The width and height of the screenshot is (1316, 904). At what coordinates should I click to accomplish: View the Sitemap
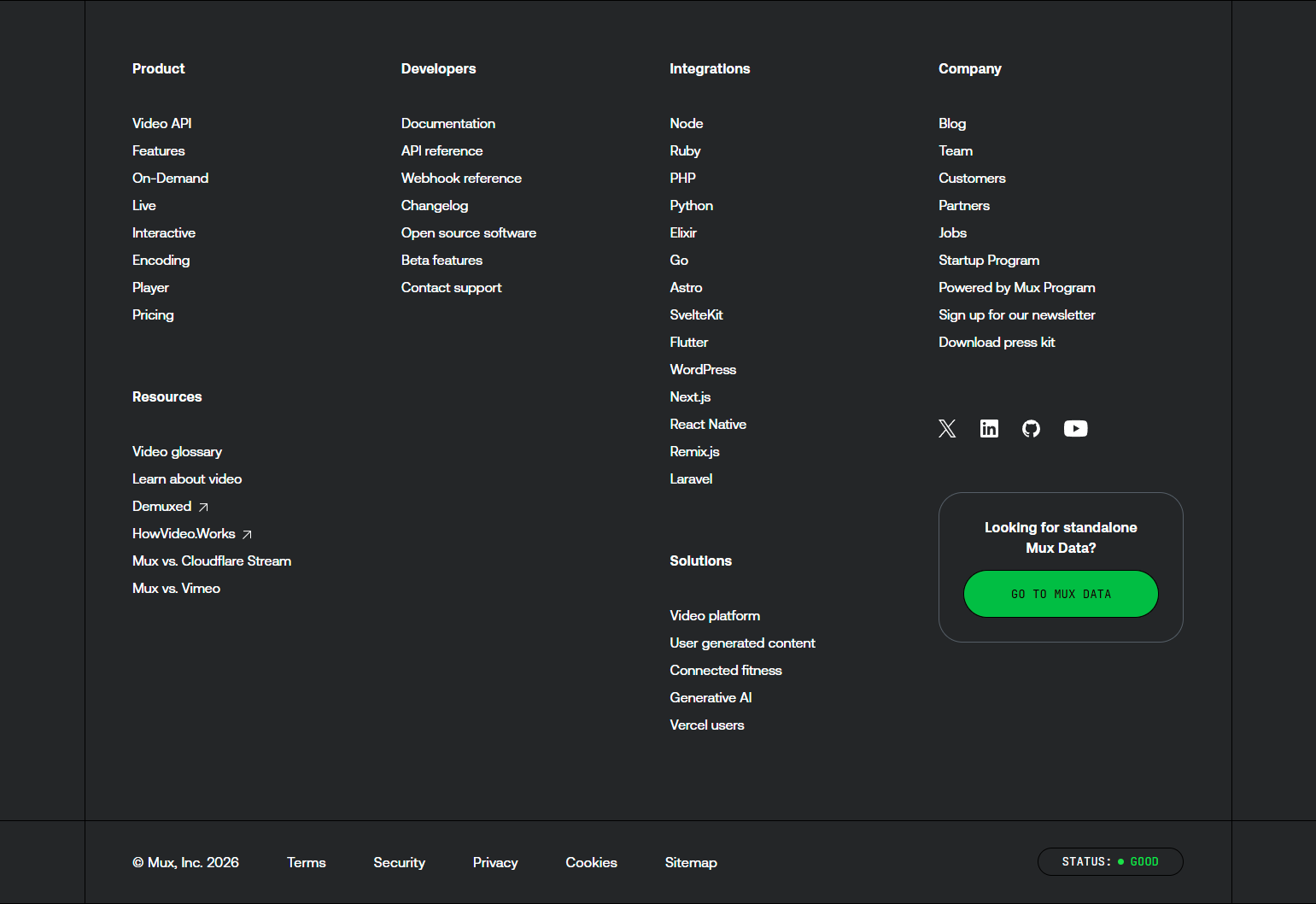tap(691, 862)
